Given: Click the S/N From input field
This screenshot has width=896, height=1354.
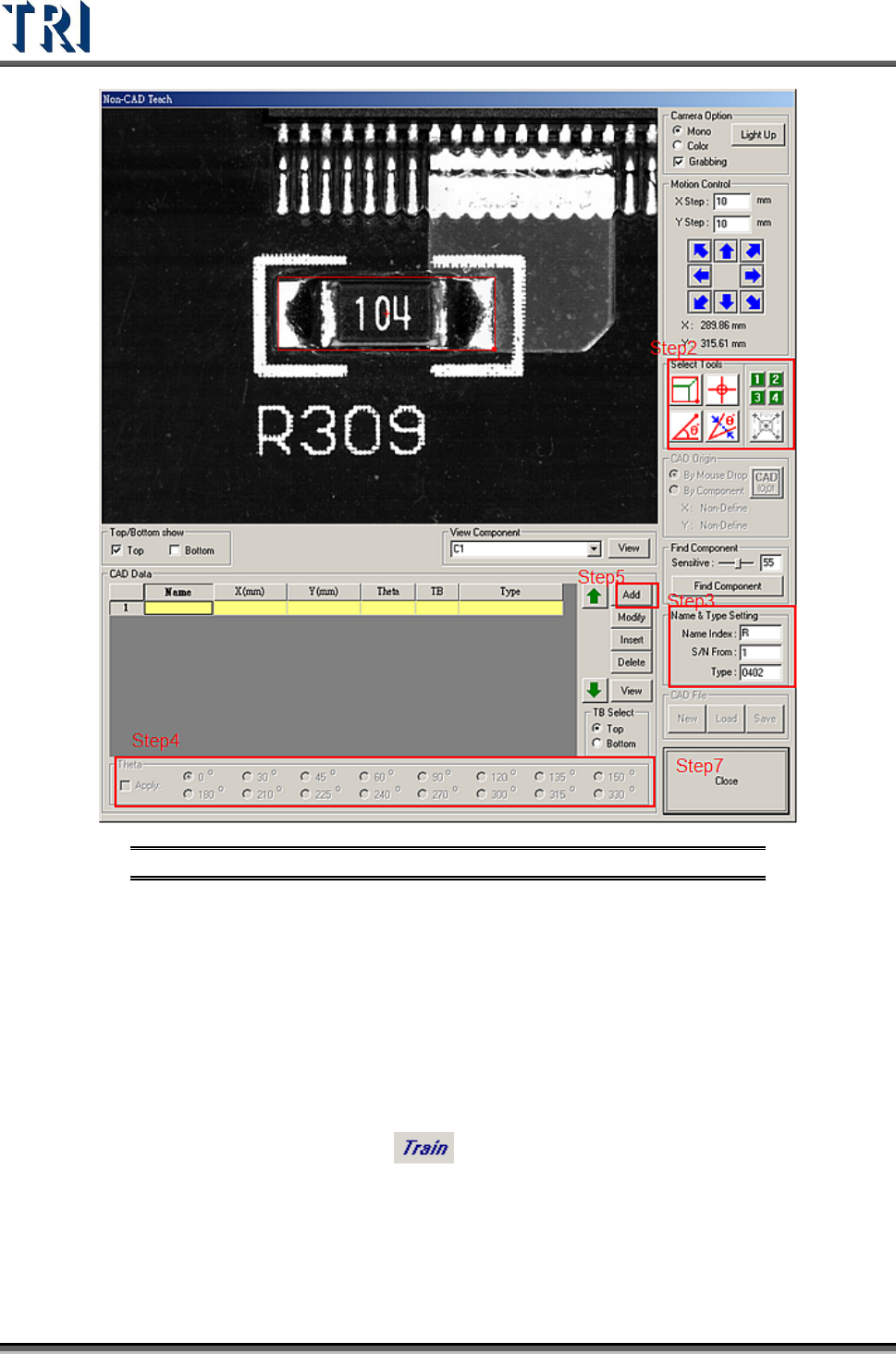Looking at the screenshot, I should tap(760, 653).
